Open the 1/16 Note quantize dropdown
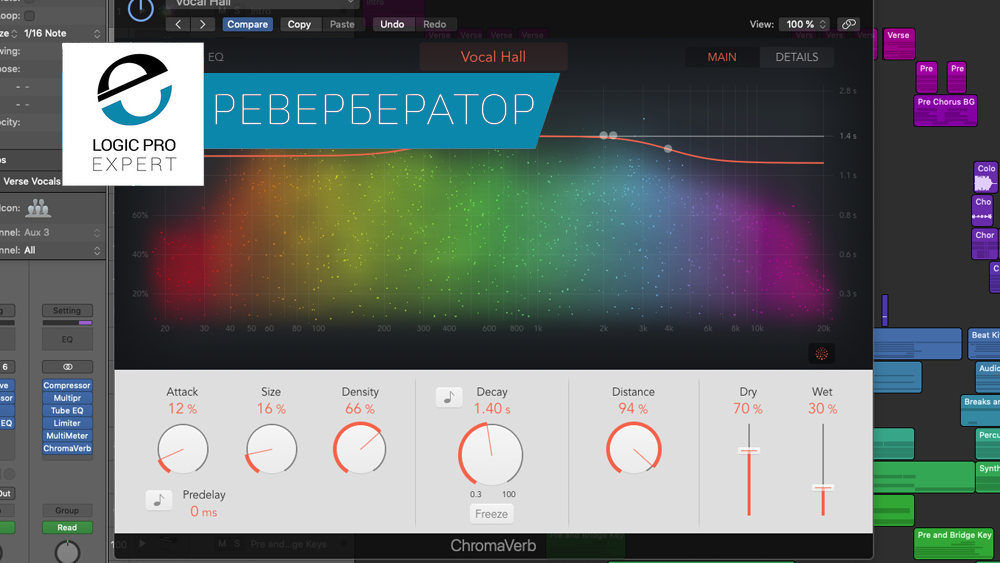 [x=62, y=33]
